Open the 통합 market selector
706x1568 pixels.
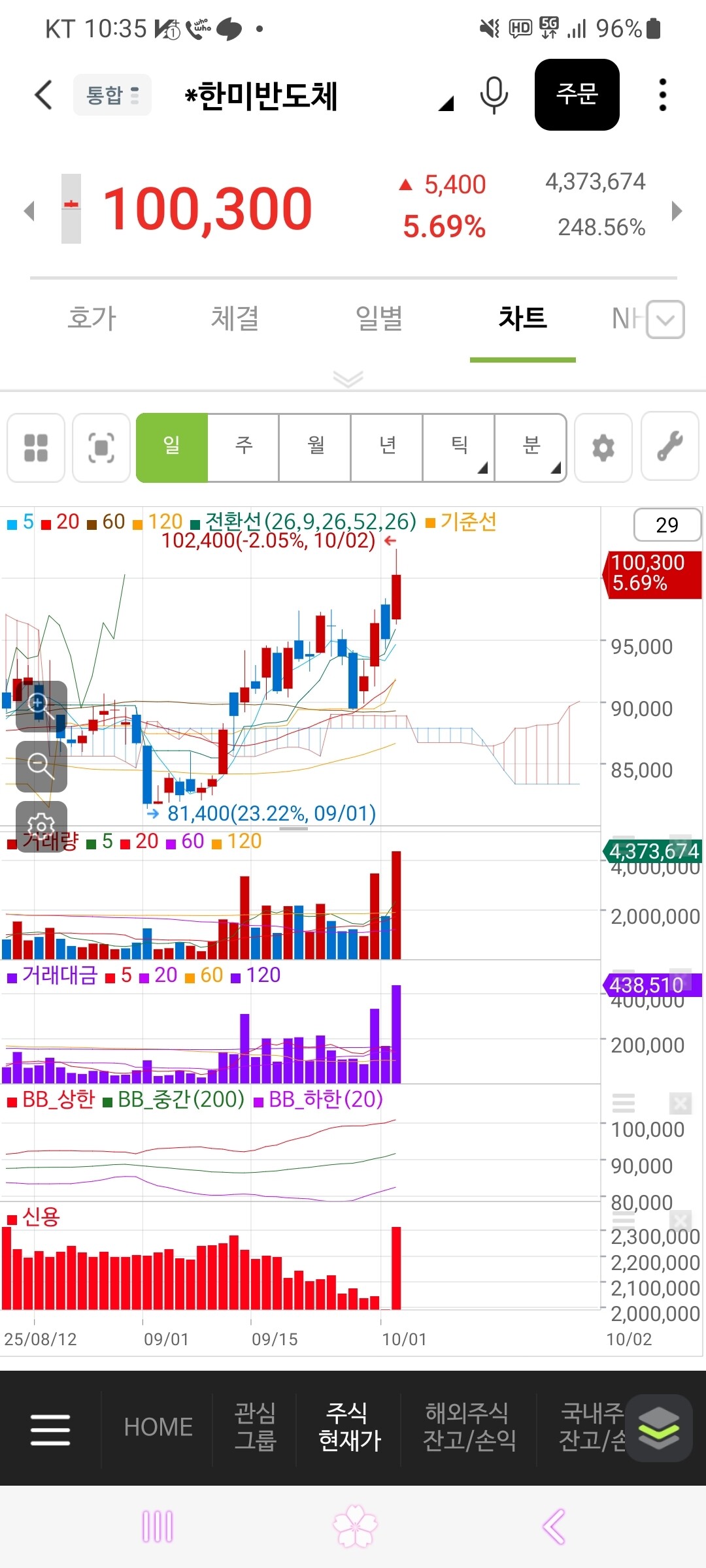pyautogui.click(x=112, y=95)
